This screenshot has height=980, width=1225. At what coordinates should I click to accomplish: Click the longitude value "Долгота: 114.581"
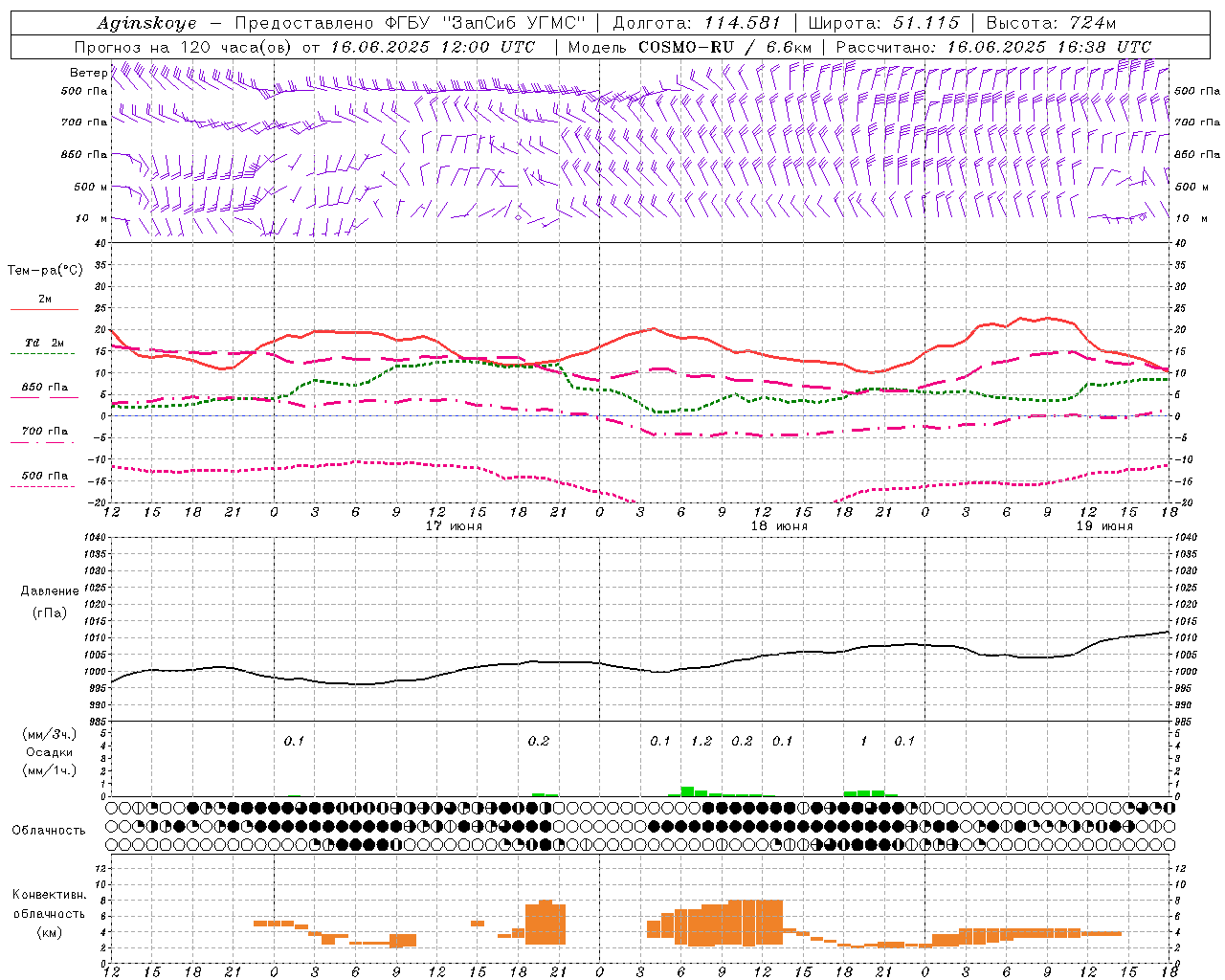click(697, 23)
